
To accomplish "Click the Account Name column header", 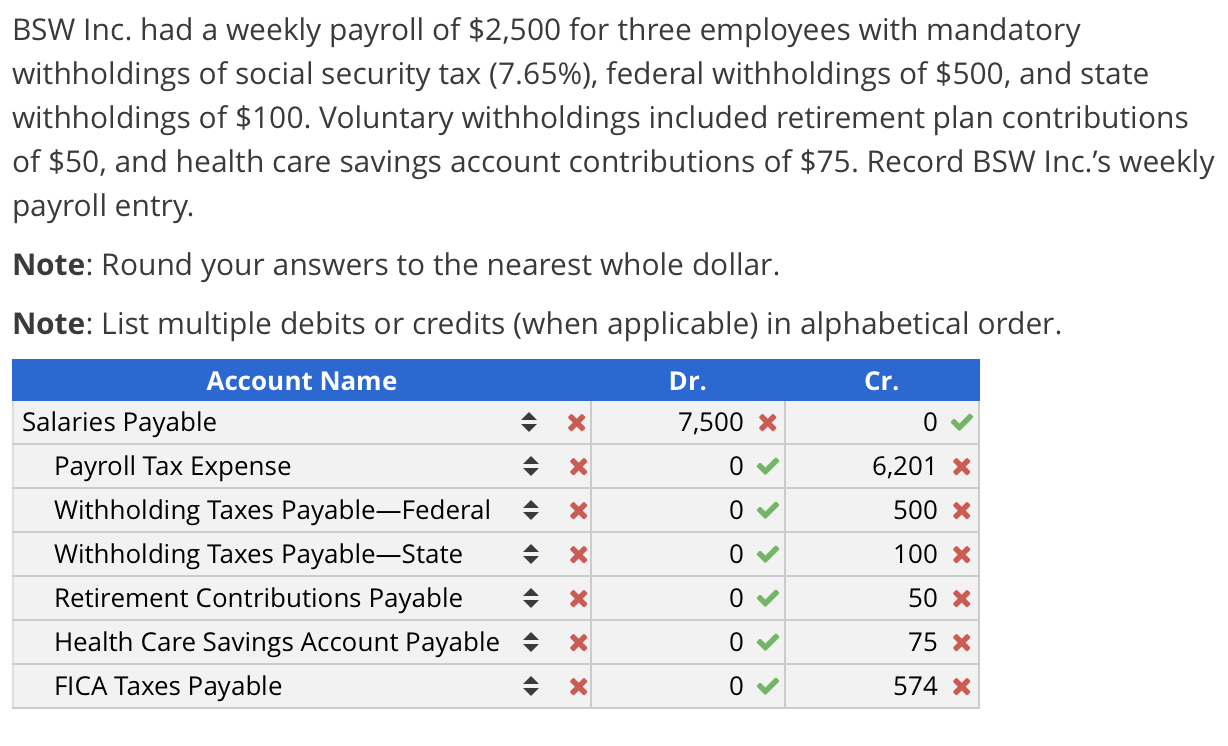I will click(302, 381).
